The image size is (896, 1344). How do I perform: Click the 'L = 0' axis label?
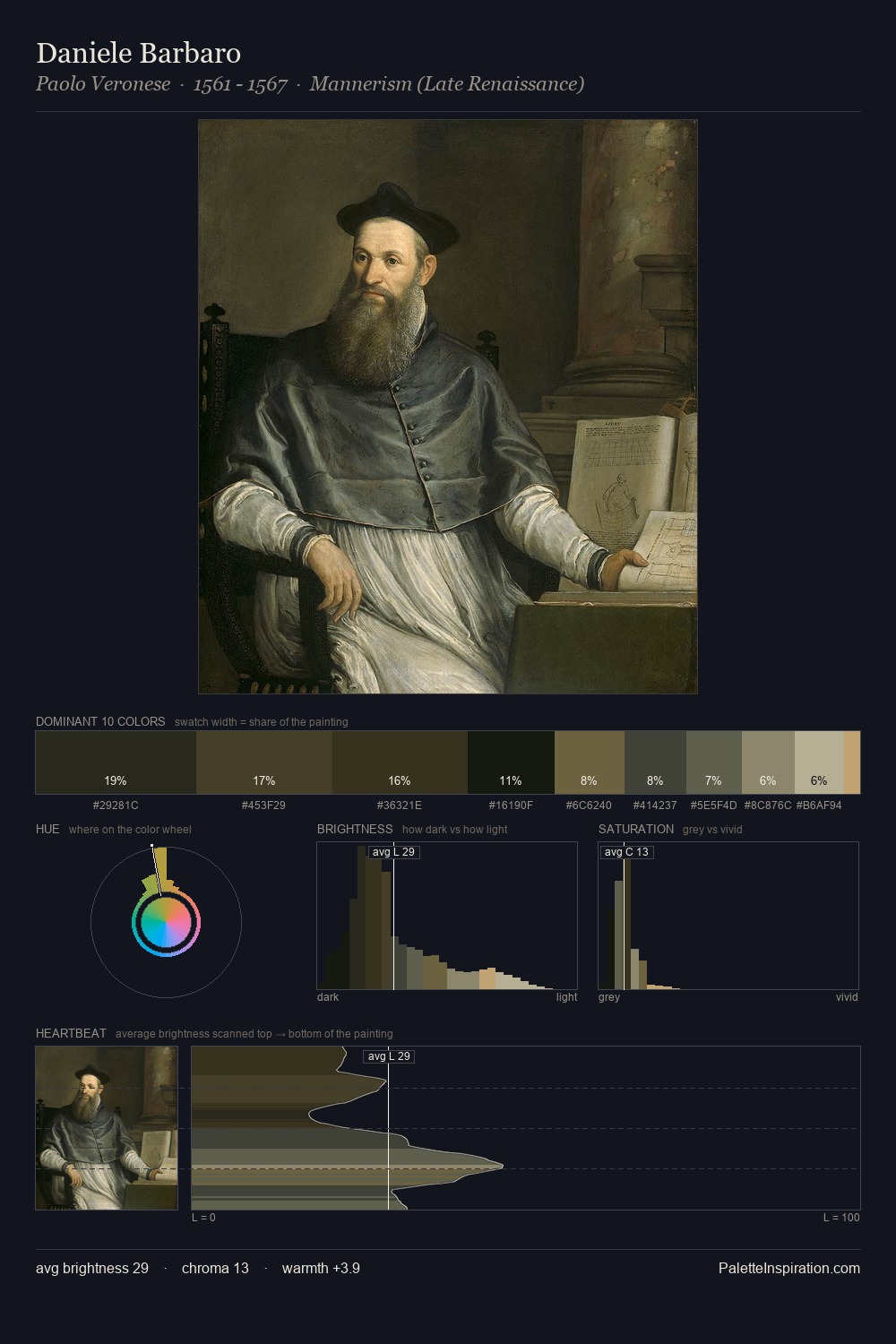[203, 1218]
